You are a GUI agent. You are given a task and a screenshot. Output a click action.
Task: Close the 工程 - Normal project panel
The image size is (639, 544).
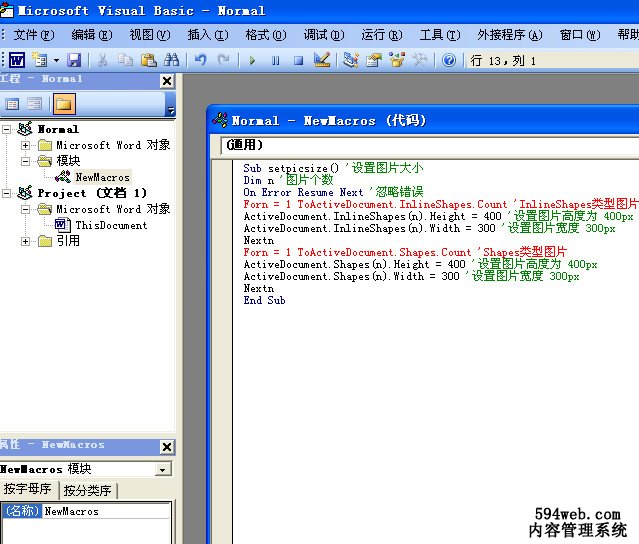[x=167, y=81]
